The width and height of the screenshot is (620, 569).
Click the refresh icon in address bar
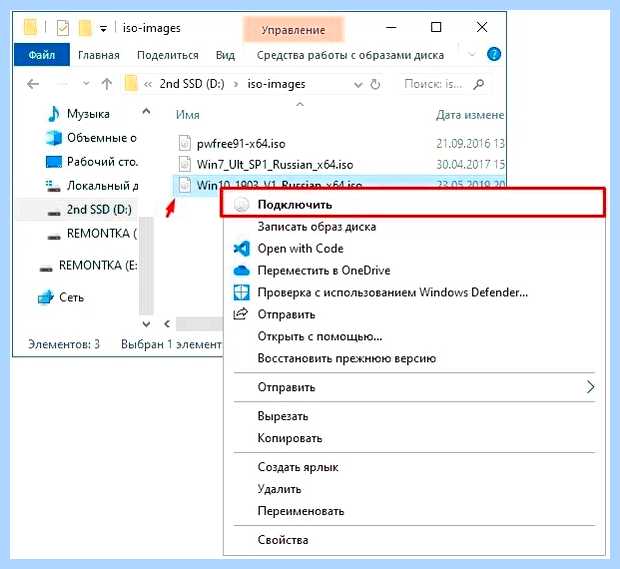(375, 84)
